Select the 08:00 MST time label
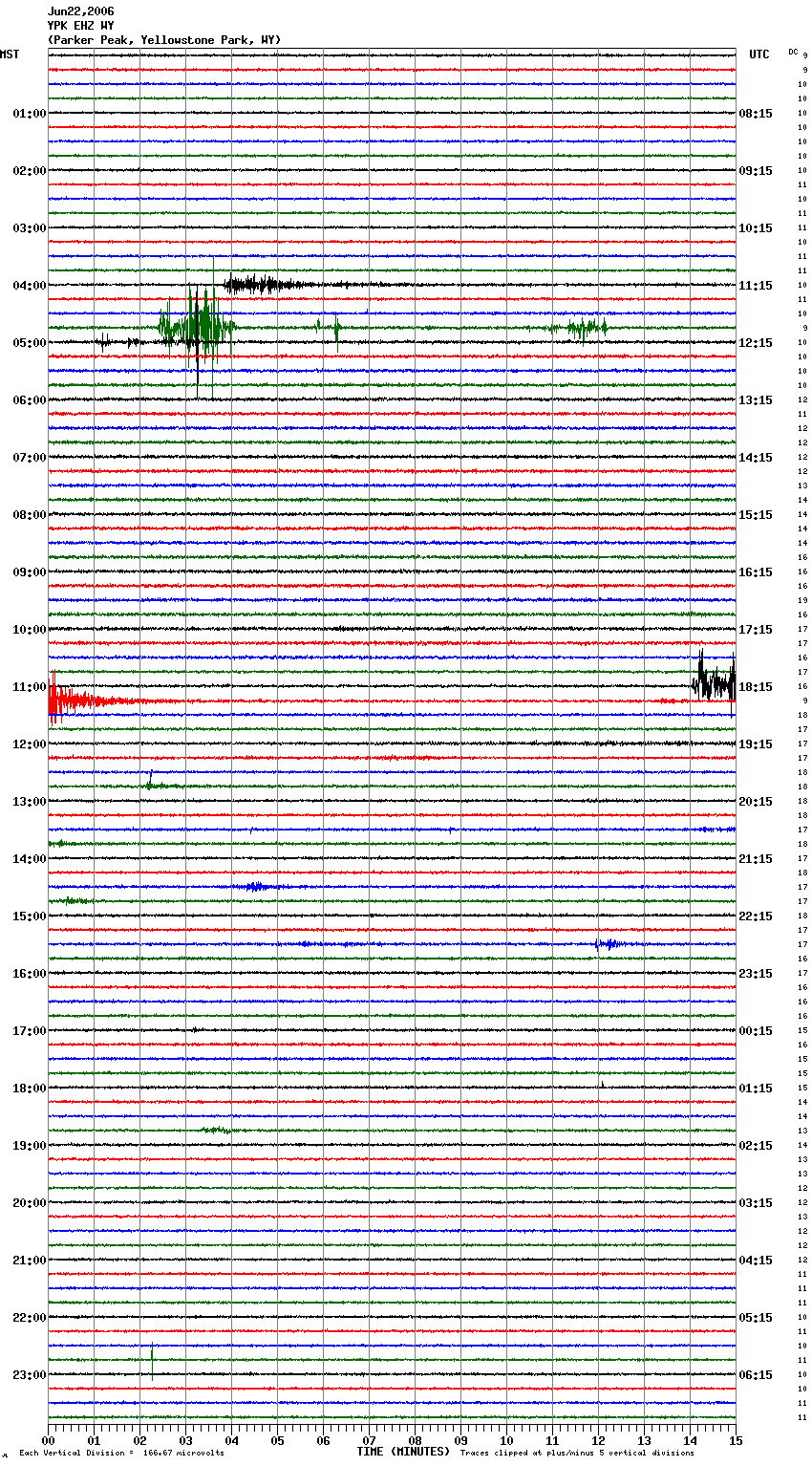 (30, 515)
